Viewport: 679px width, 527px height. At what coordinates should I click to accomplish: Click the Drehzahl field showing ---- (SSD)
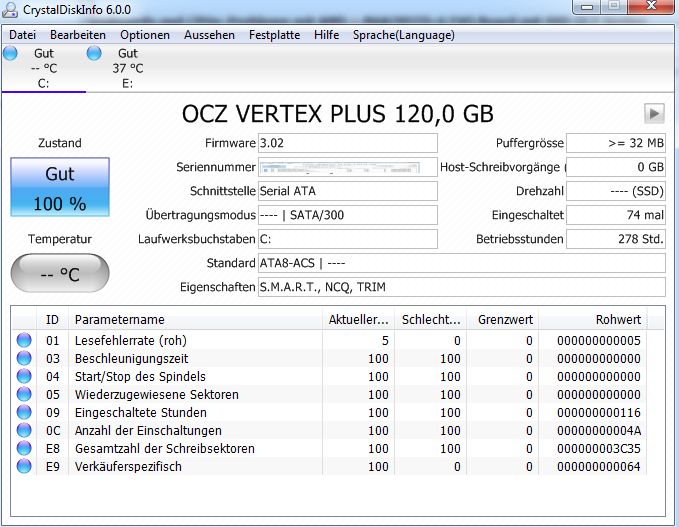[x=616, y=191]
